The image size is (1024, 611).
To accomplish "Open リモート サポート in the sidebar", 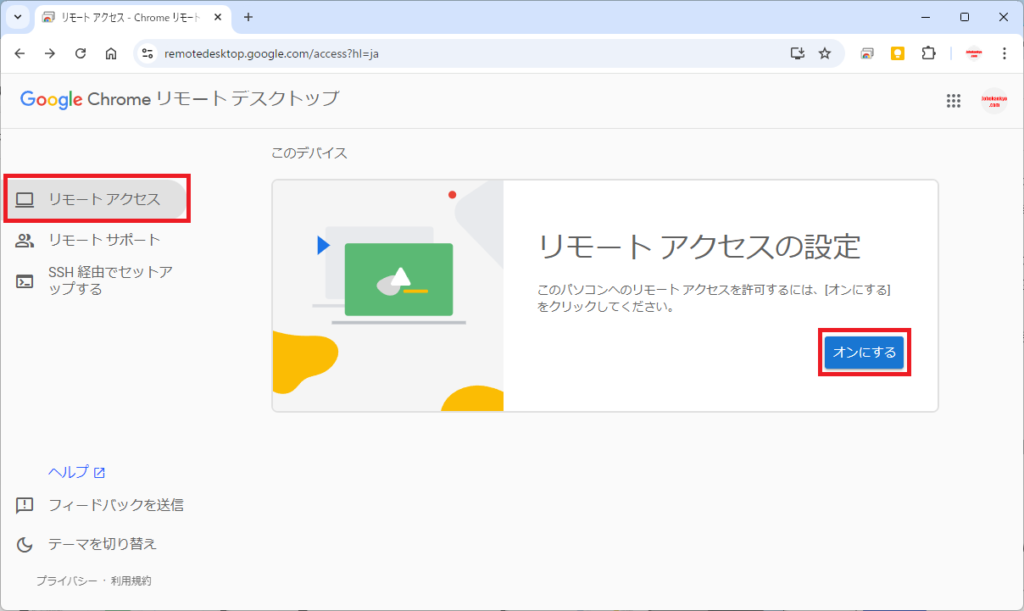I will [x=104, y=240].
